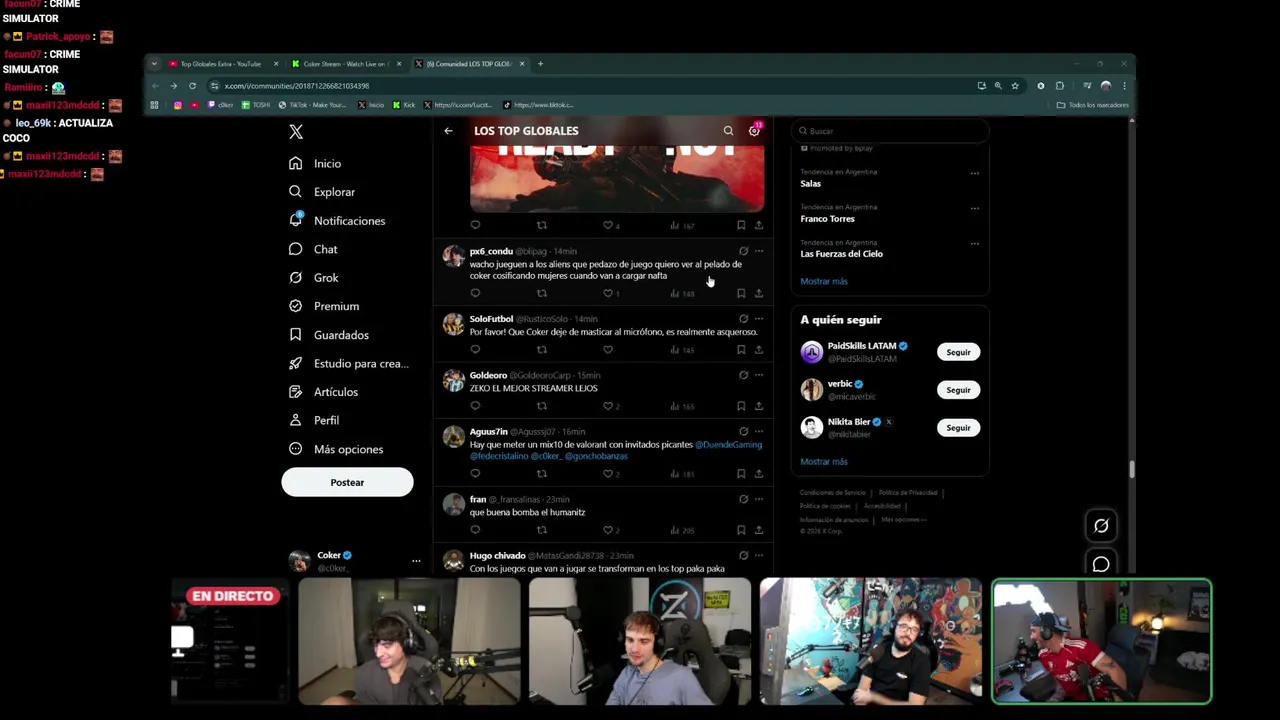Go back with the community header arrow

click(448, 131)
